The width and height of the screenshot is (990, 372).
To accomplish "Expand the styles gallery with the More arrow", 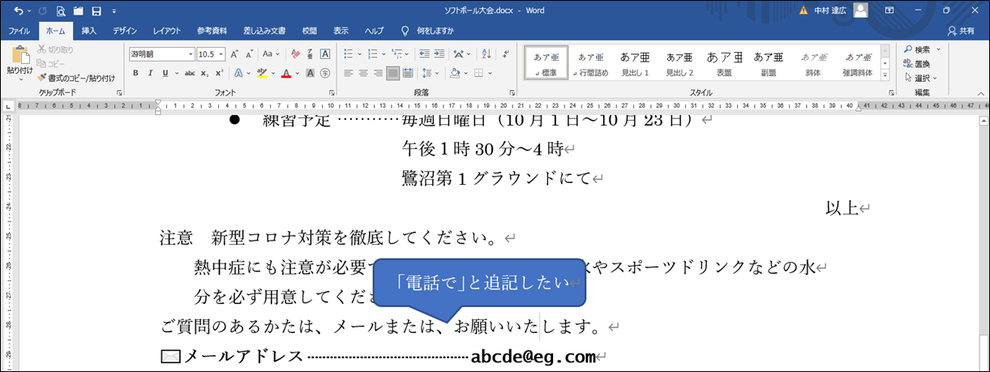I will click(885, 75).
